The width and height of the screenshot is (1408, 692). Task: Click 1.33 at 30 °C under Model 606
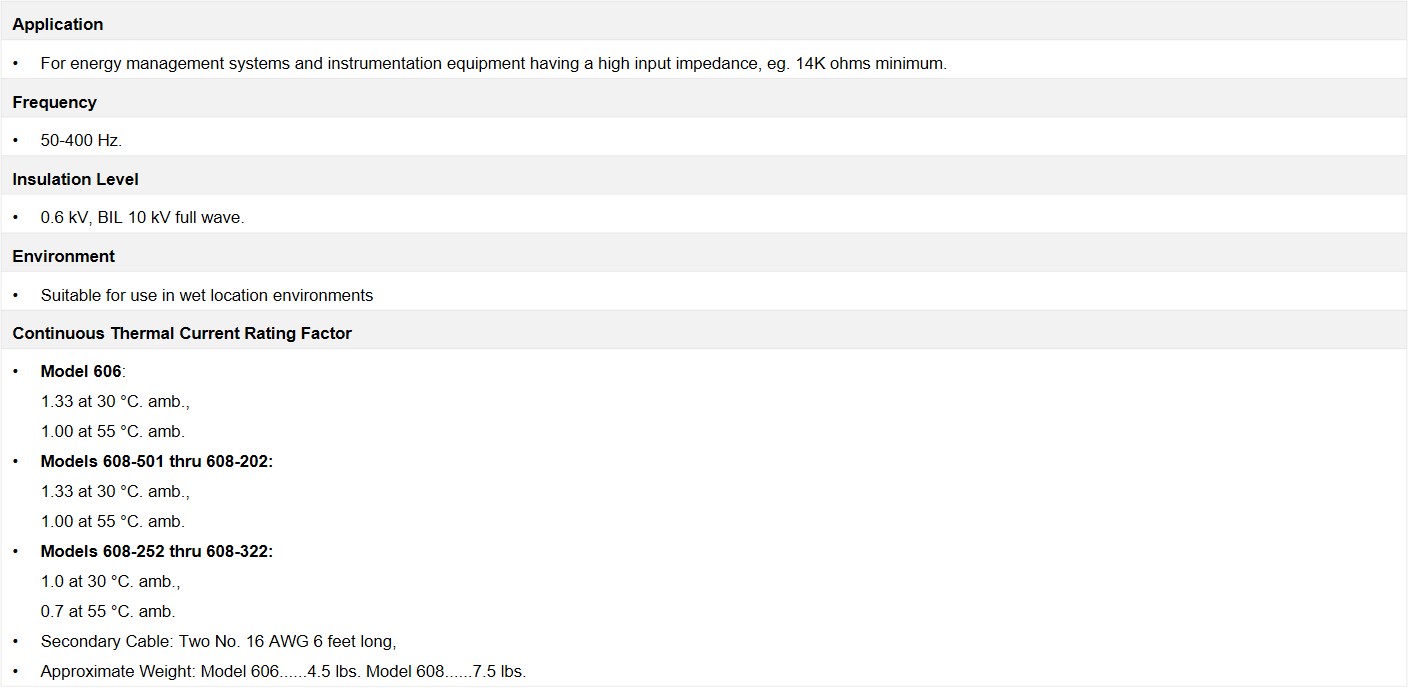click(115, 401)
